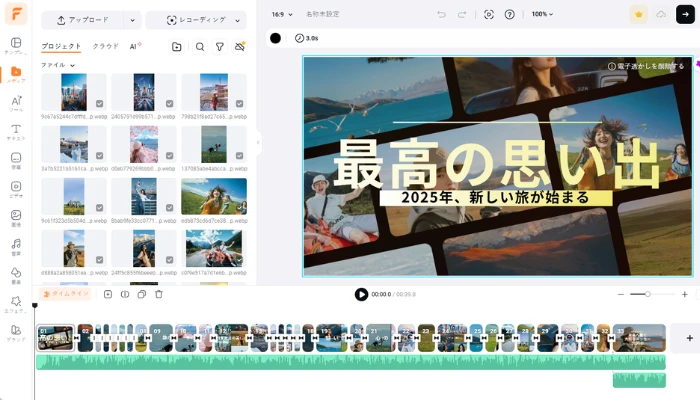Search the project media files

pos(200,46)
